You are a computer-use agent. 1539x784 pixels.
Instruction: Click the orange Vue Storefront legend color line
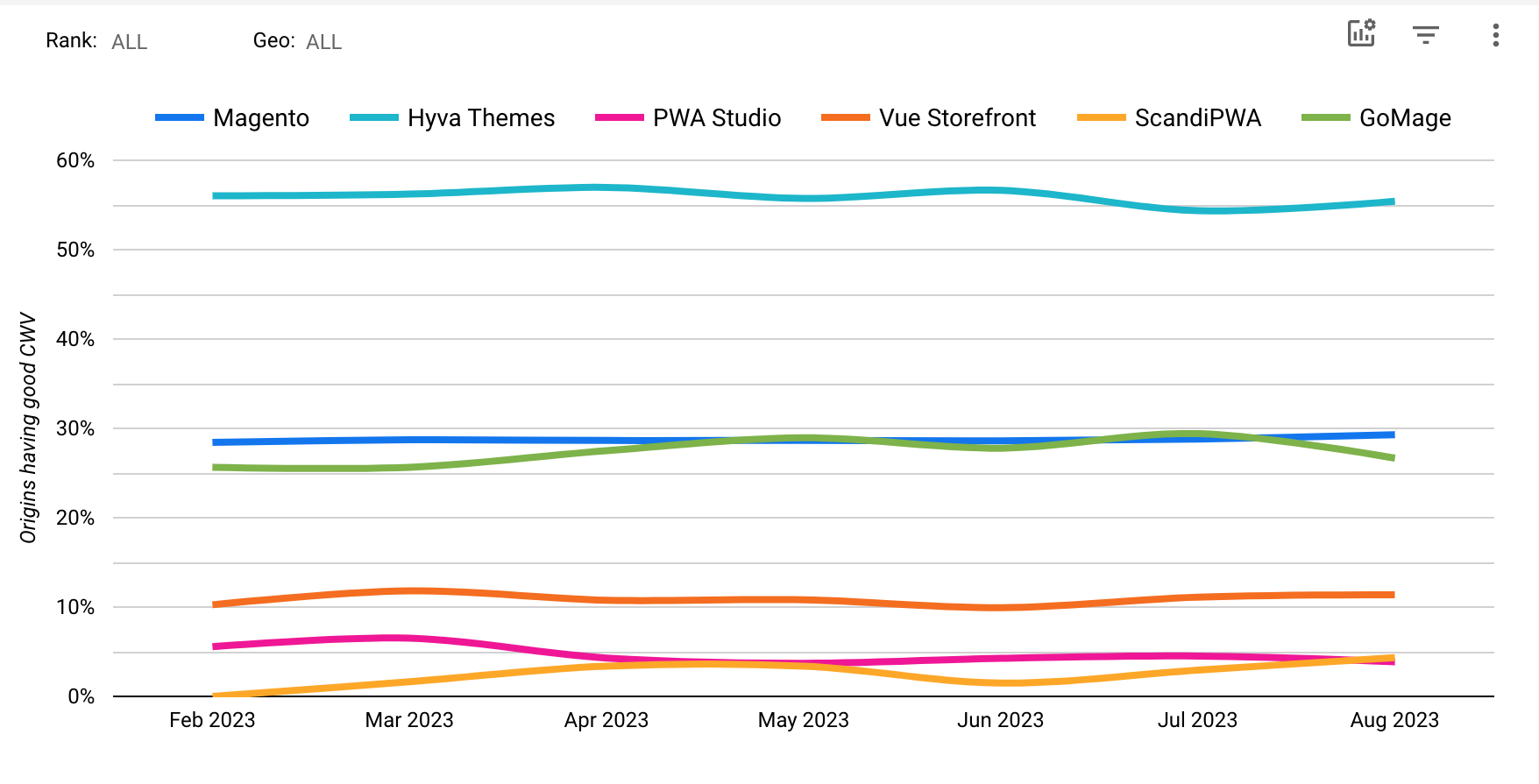pyautogui.click(x=846, y=117)
